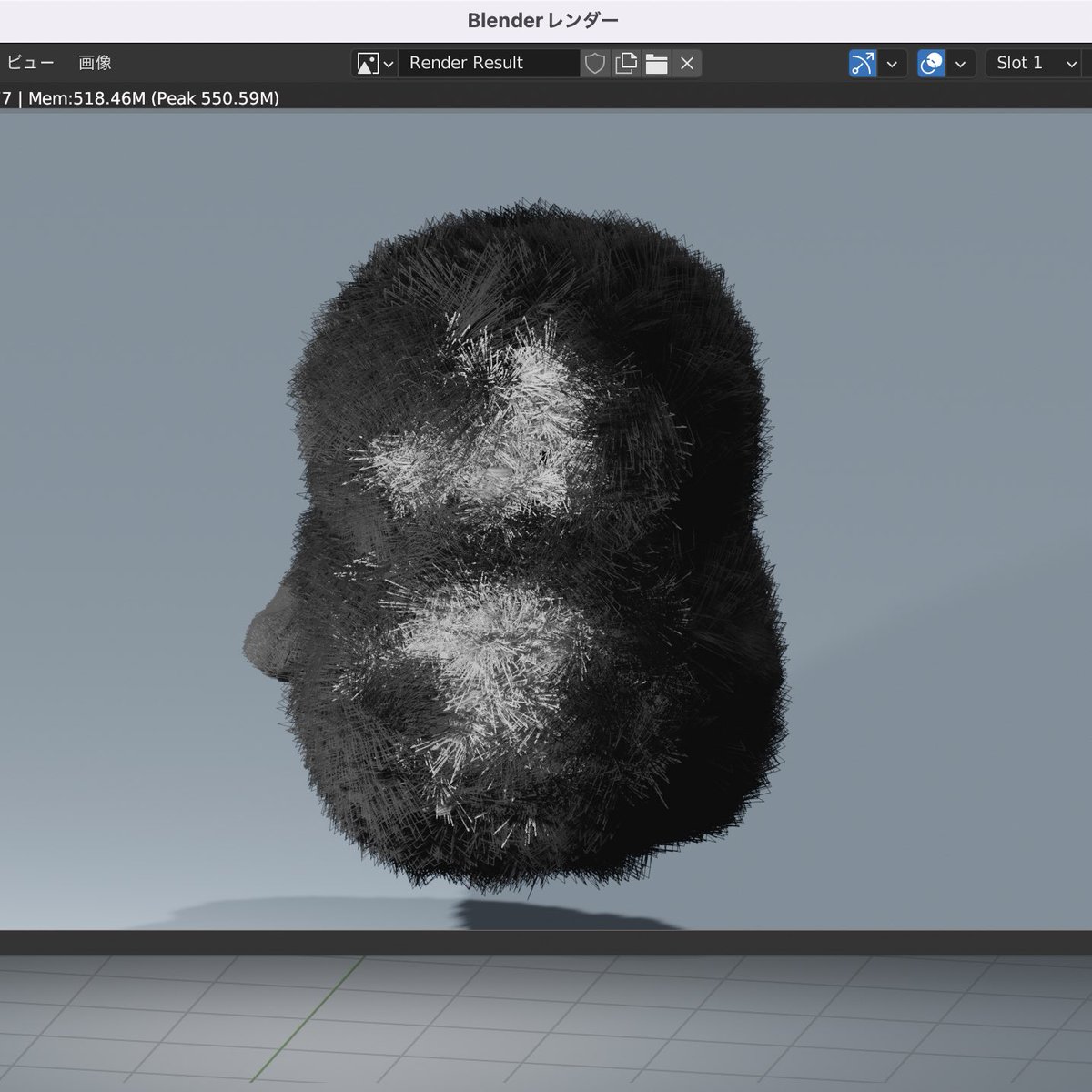Unlink the Render Result image with X
Screen dimensions: 1092x1092
[687, 63]
